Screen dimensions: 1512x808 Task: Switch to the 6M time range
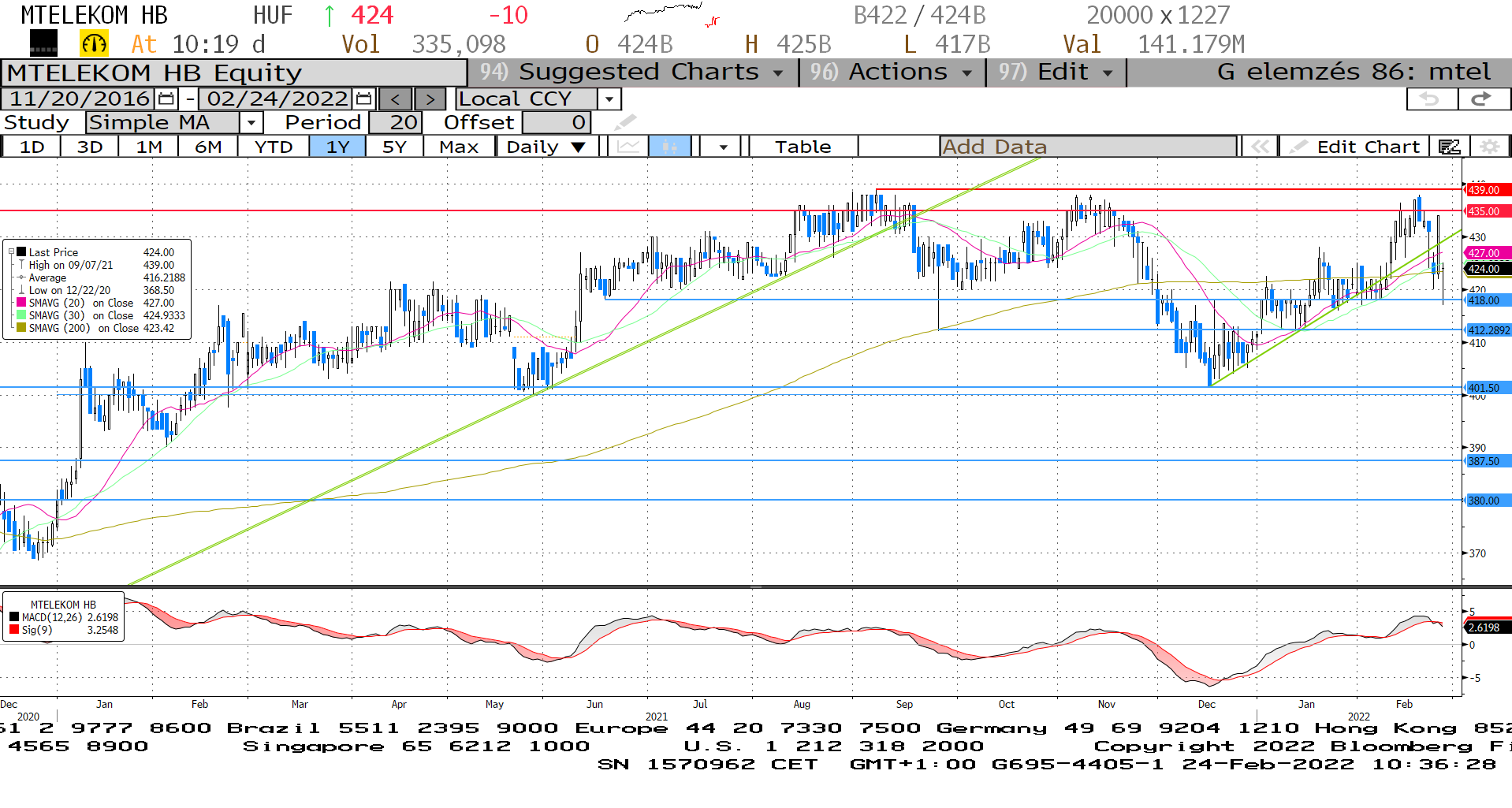pos(208,147)
